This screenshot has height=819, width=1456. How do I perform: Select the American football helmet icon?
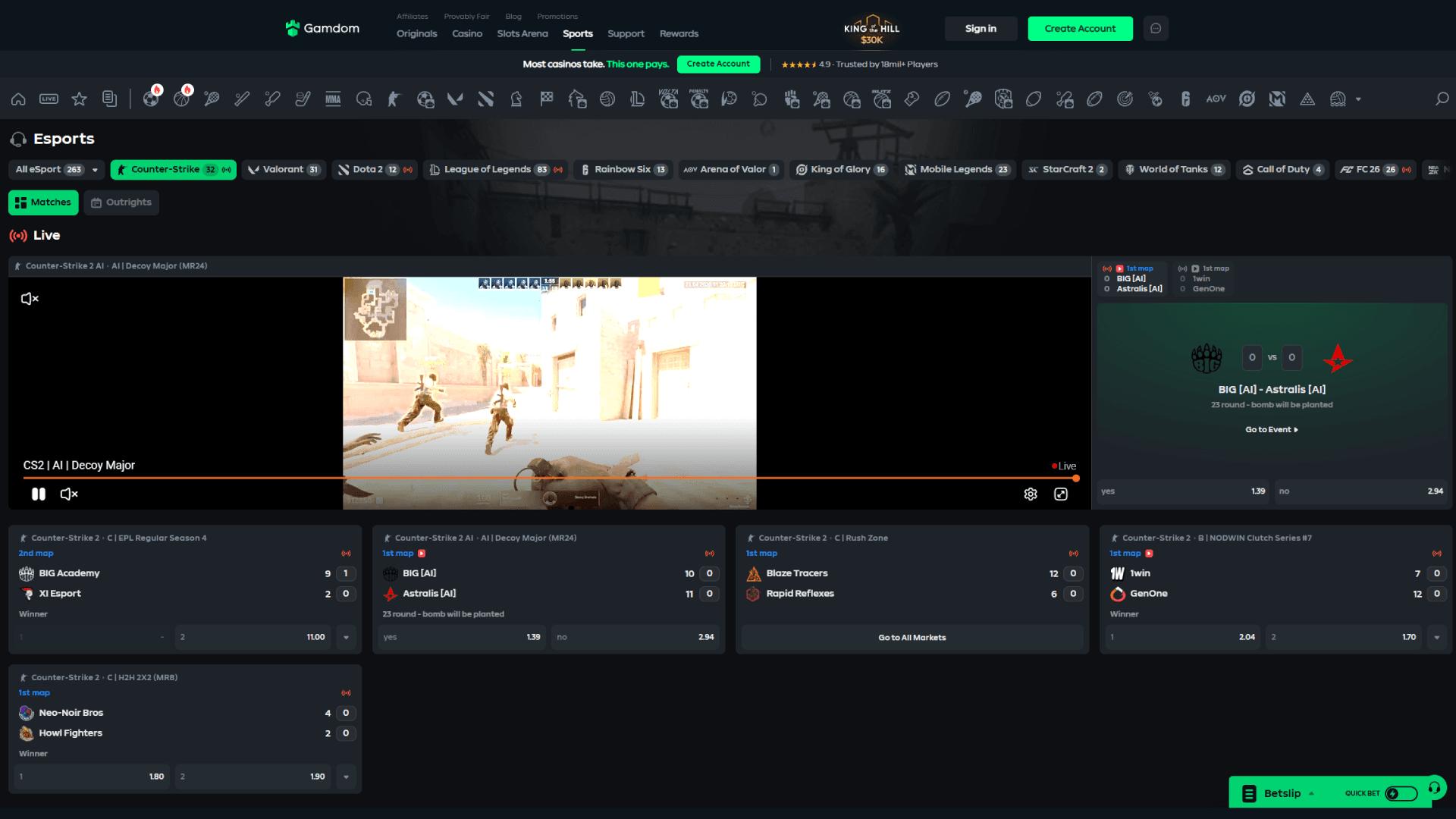click(x=363, y=99)
